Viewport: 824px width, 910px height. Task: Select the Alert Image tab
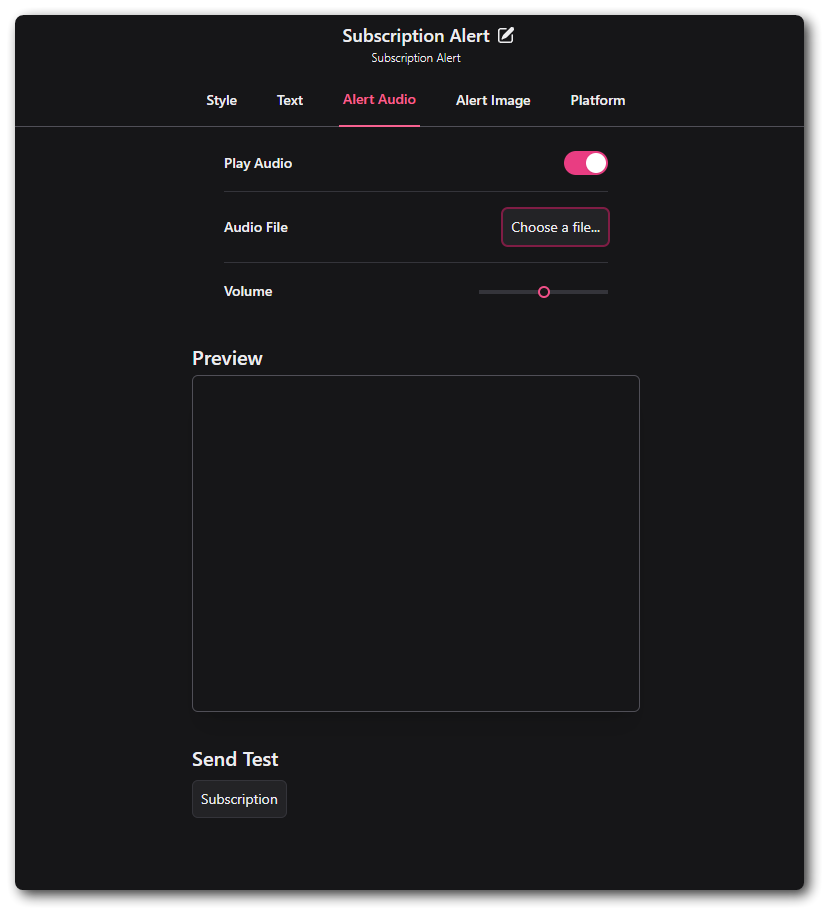click(493, 100)
